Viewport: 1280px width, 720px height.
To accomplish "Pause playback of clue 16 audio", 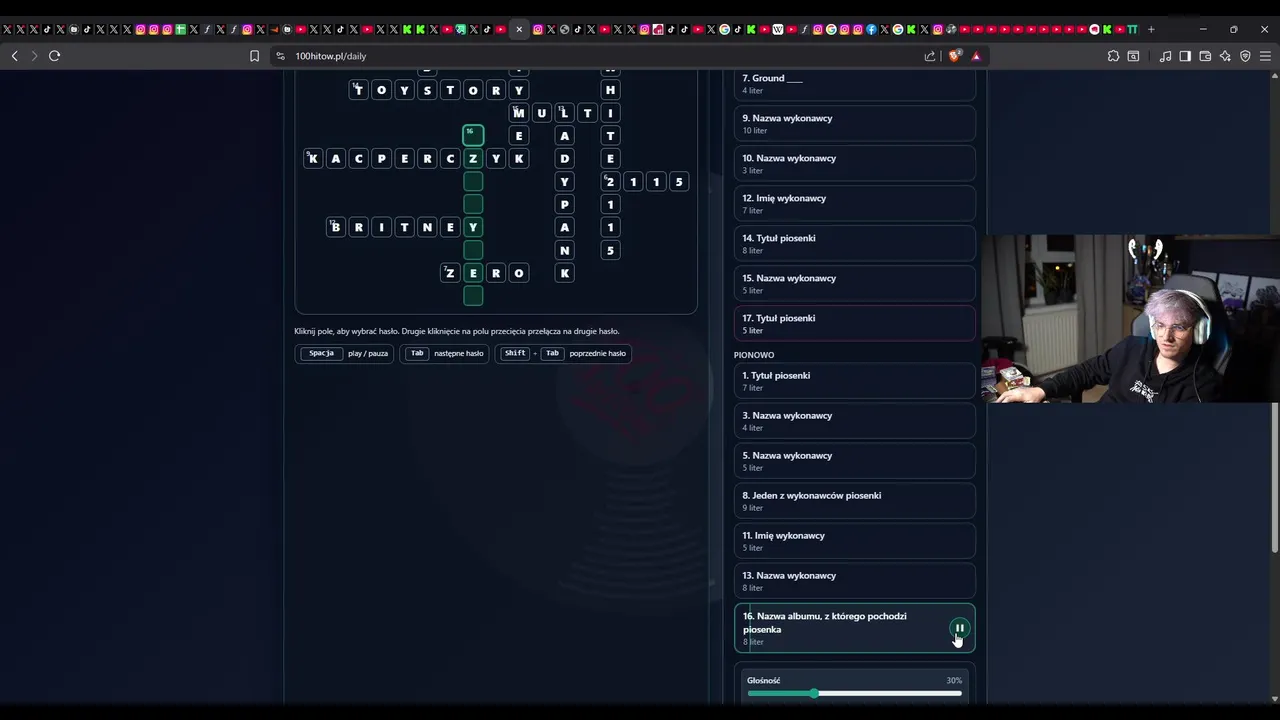I will 959,628.
